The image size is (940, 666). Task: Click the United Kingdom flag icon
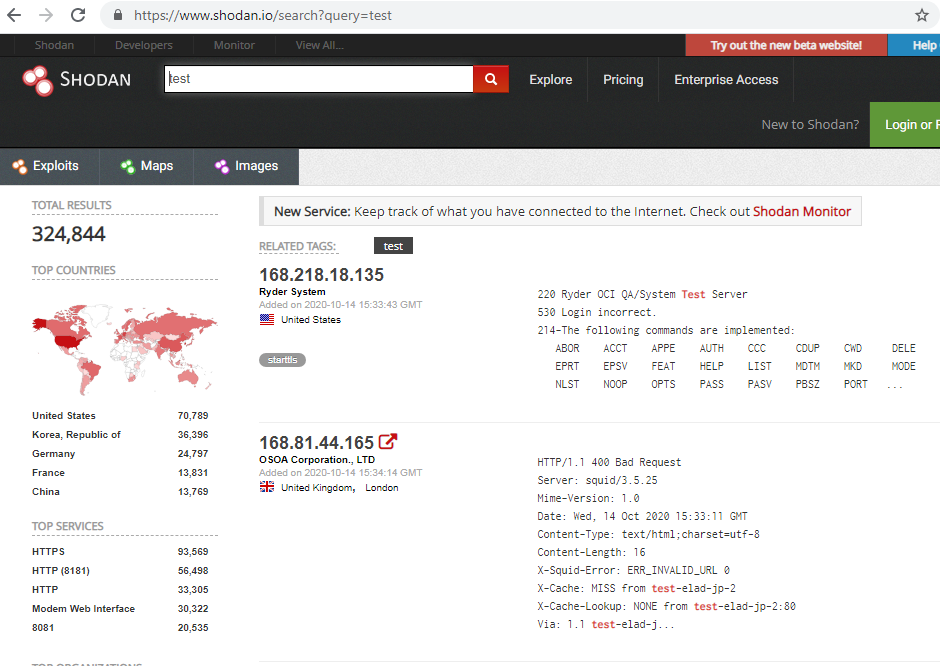[267, 487]
